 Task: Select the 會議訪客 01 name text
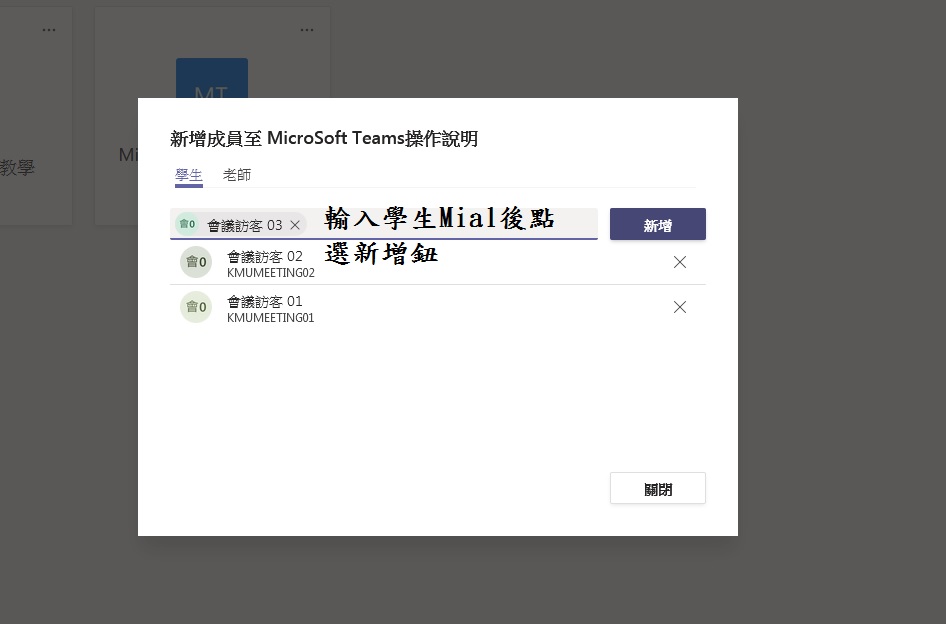265,301
